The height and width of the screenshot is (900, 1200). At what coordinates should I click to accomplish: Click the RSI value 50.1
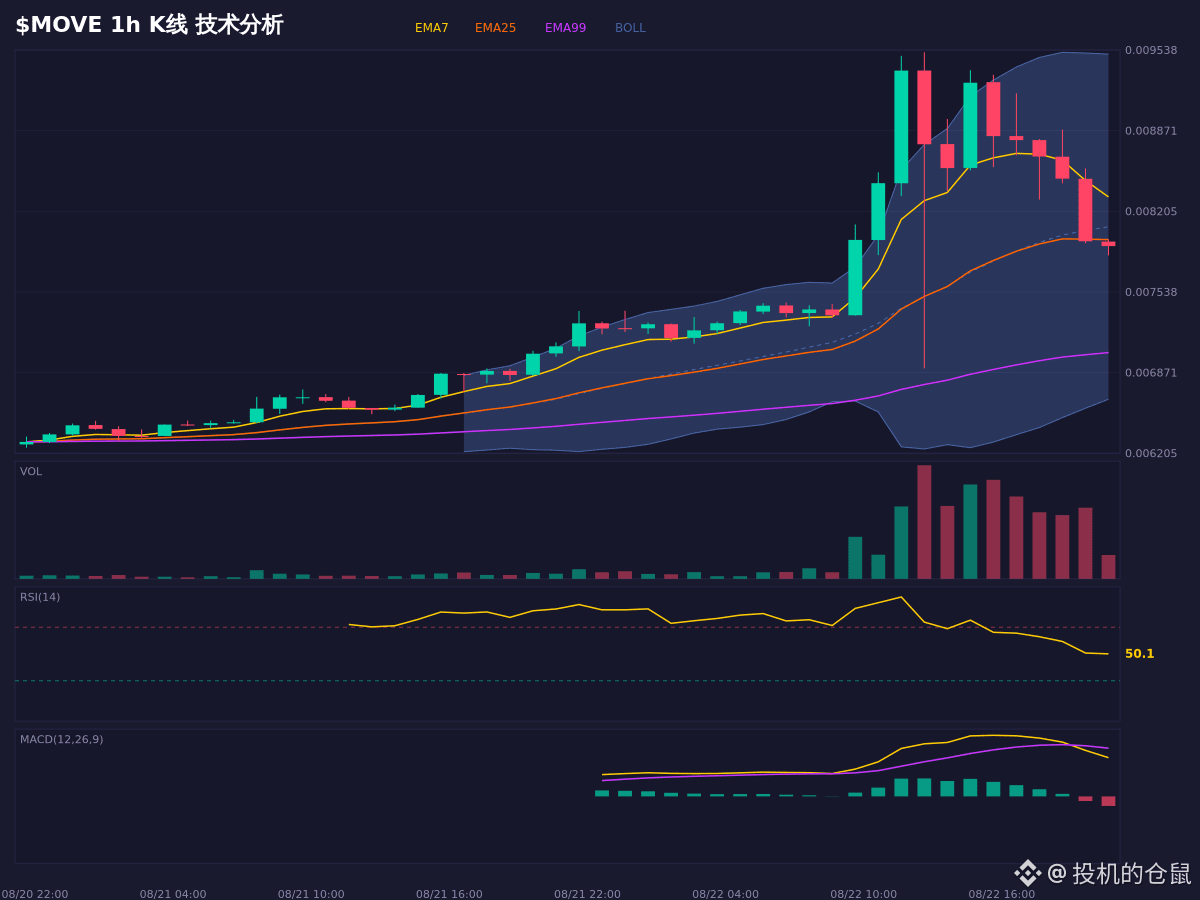tap(1140, 654)
